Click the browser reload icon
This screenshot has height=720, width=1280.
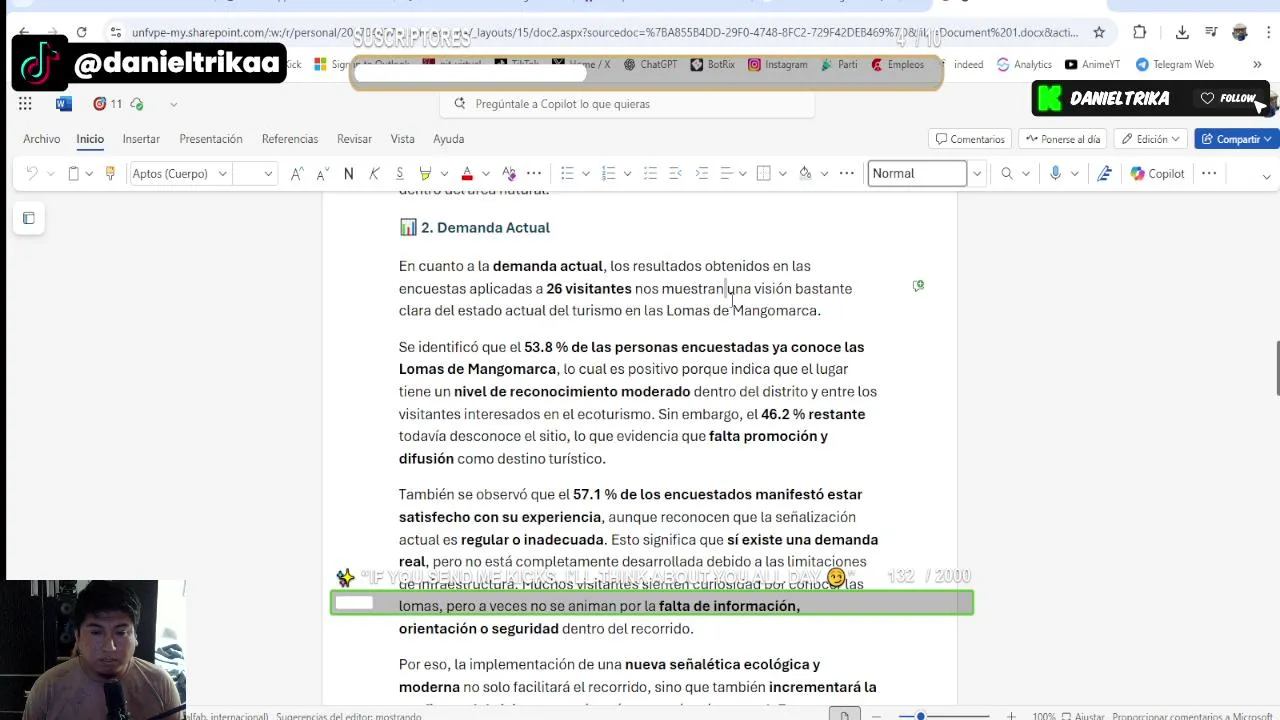tap(82, 32)
